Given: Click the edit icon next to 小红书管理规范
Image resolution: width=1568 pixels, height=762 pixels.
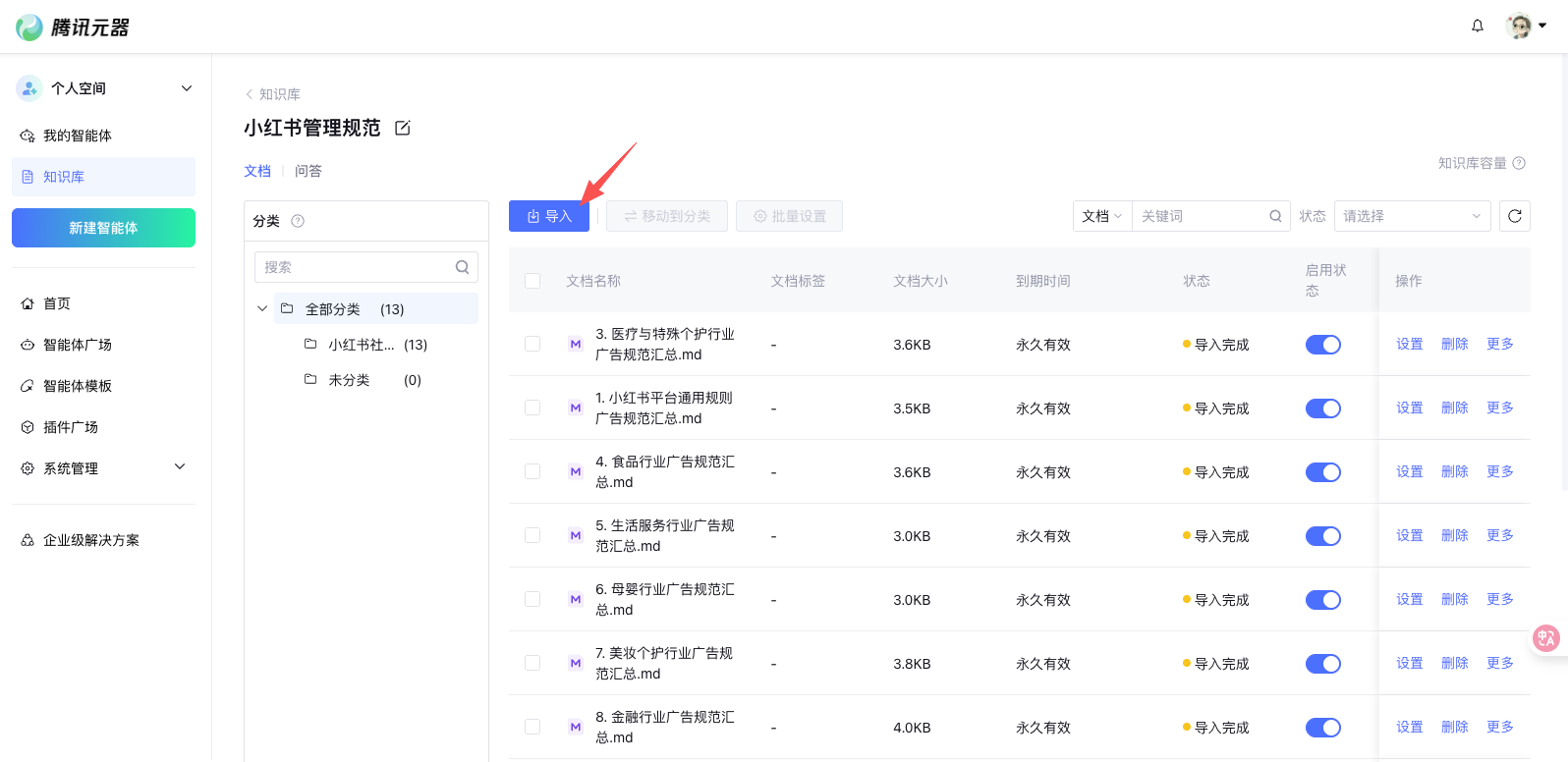Looking at the screenshot, I should click(402, 128).
